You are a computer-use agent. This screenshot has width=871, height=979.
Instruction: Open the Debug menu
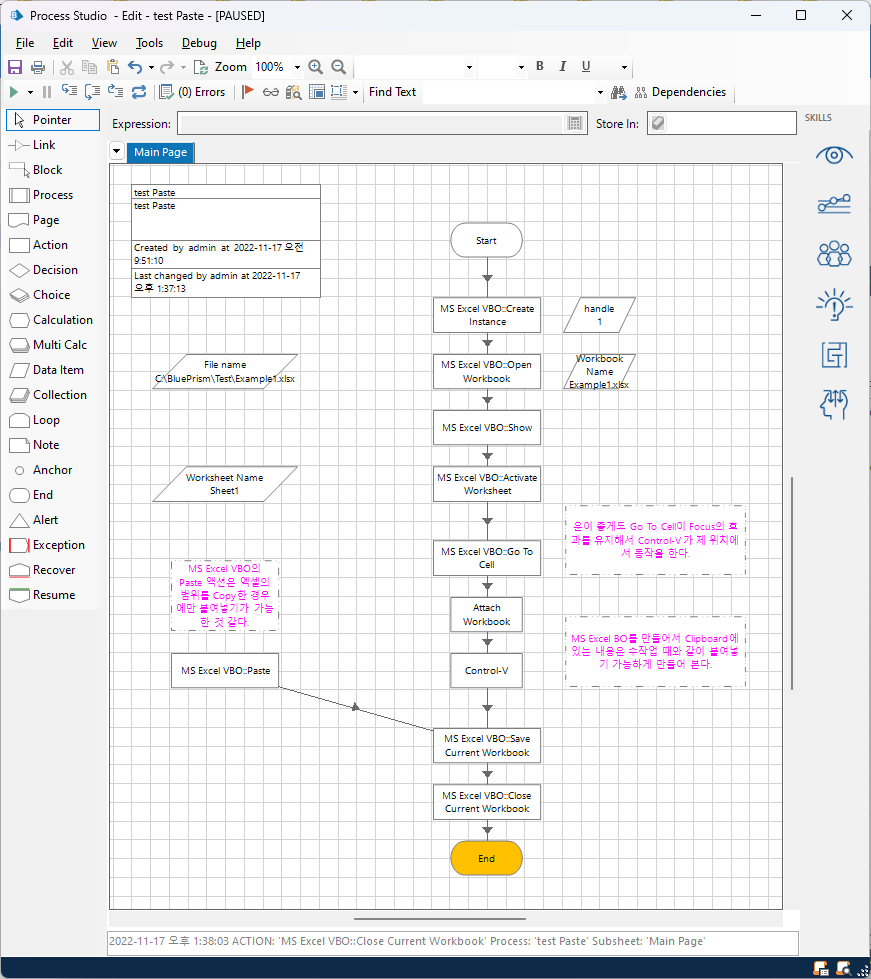coord(199,43)
